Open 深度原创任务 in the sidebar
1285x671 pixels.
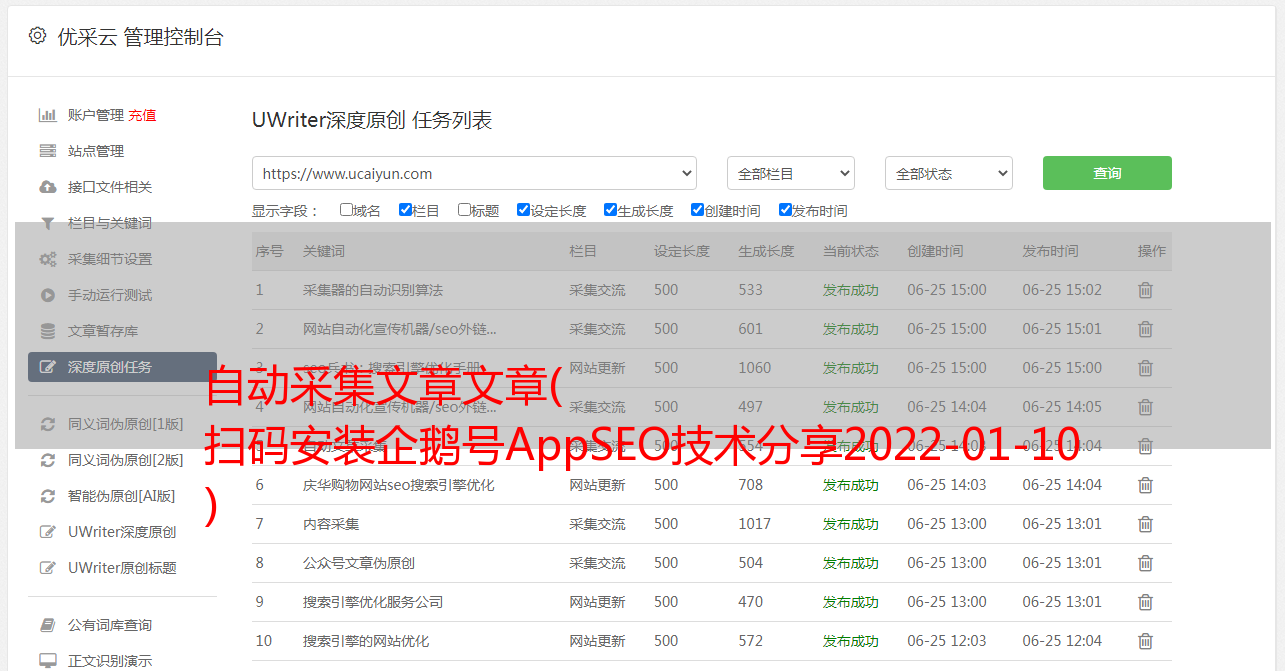tap(110, 367)
